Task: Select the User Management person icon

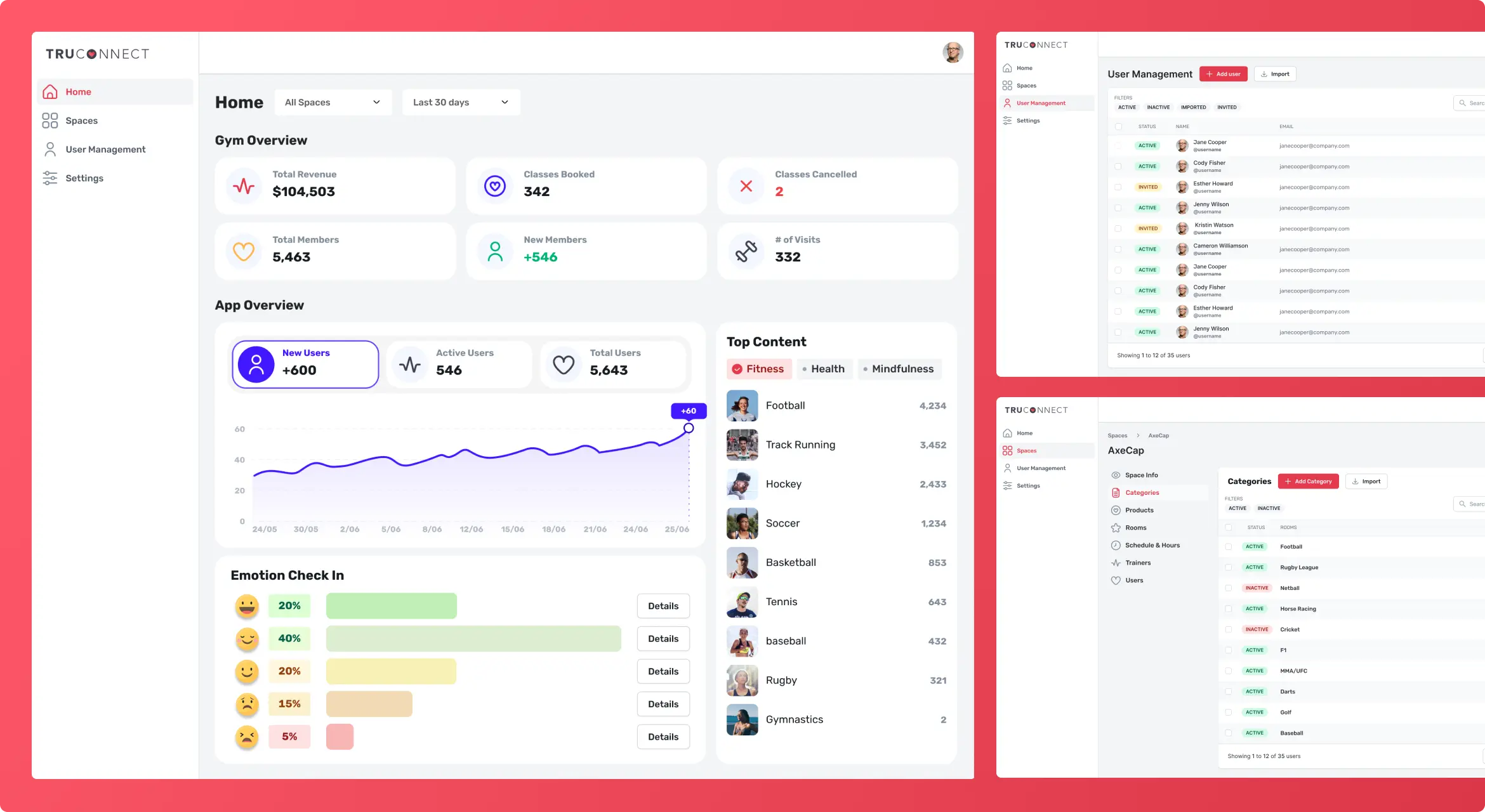Action: click(x=50, y=149)
